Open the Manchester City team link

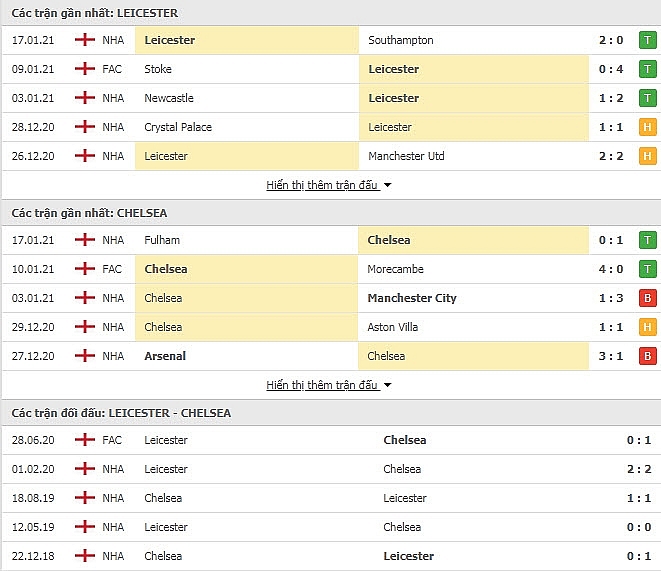412,298
